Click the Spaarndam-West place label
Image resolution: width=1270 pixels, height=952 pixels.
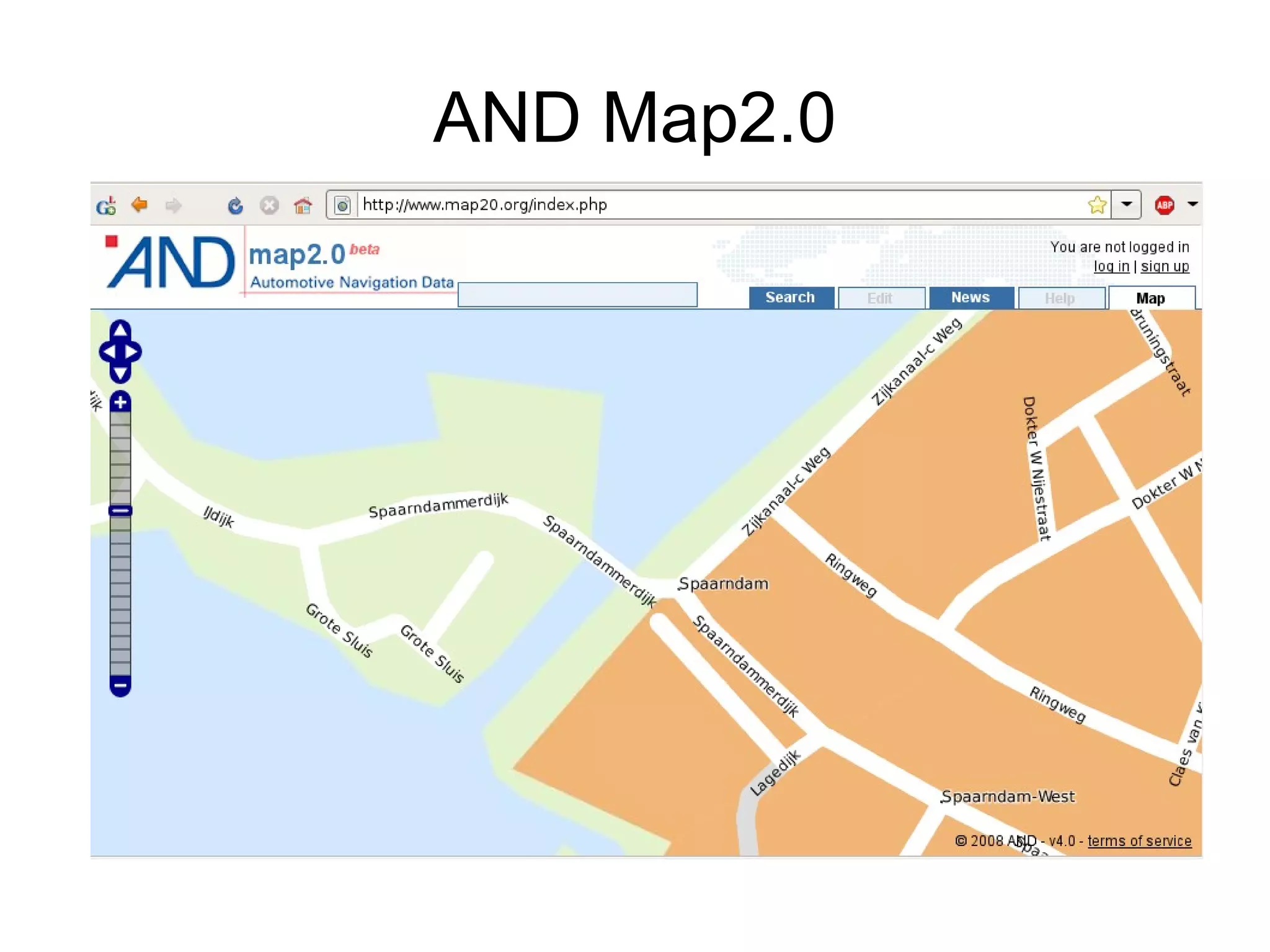pyautogui.click(x=1008, y=796)
